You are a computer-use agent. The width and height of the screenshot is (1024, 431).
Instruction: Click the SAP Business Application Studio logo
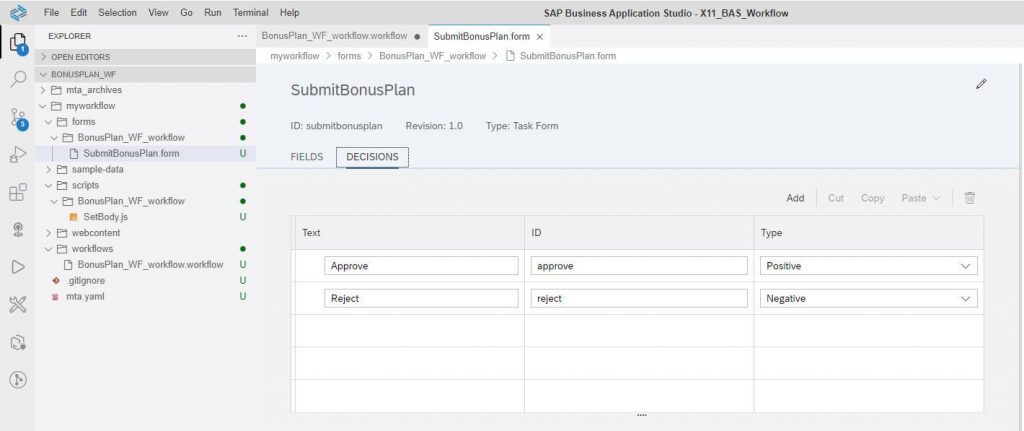tap(18, 12)
